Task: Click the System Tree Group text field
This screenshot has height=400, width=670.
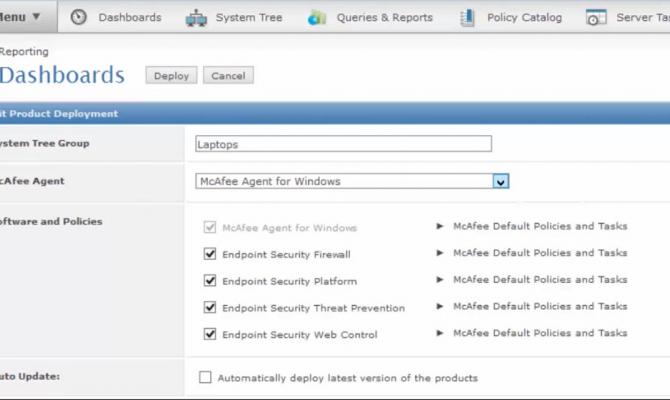Action: click(x=344, y=144)
